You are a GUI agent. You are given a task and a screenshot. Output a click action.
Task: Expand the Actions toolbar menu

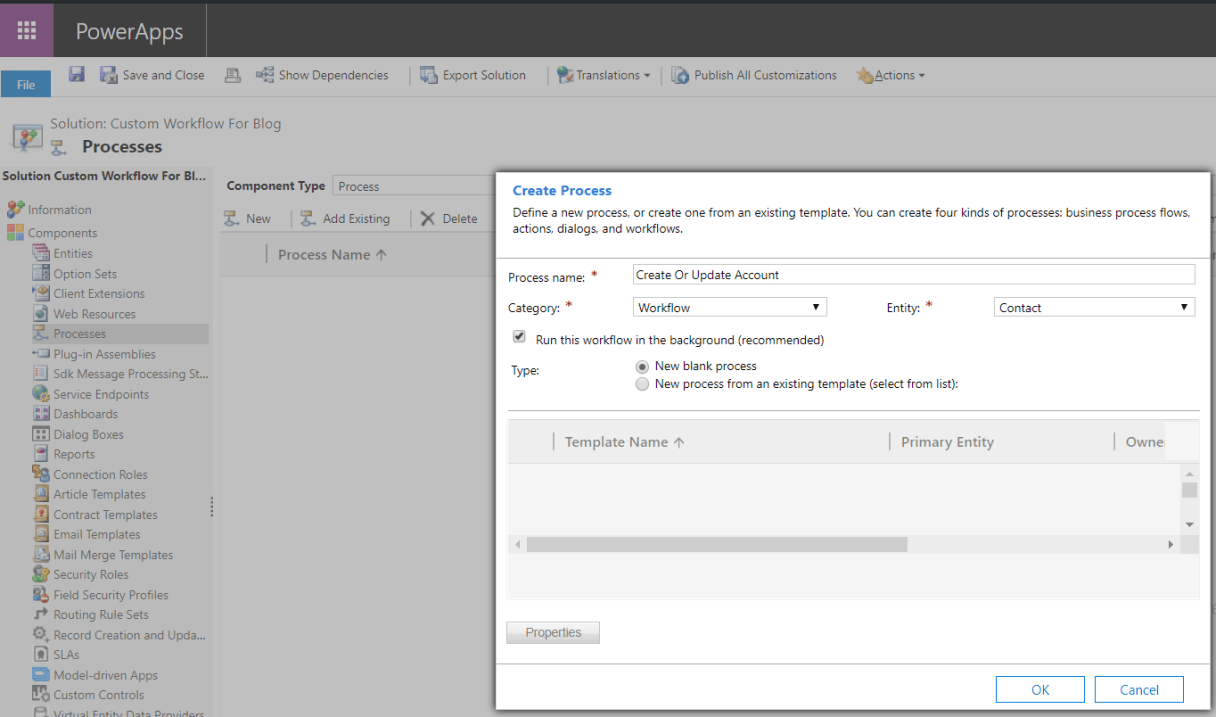click(890, 74)
